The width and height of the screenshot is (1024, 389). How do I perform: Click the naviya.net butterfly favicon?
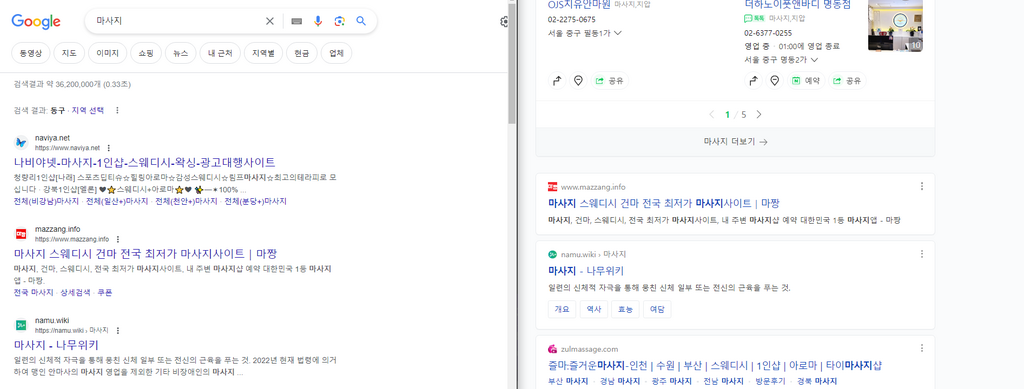point(21,142)
